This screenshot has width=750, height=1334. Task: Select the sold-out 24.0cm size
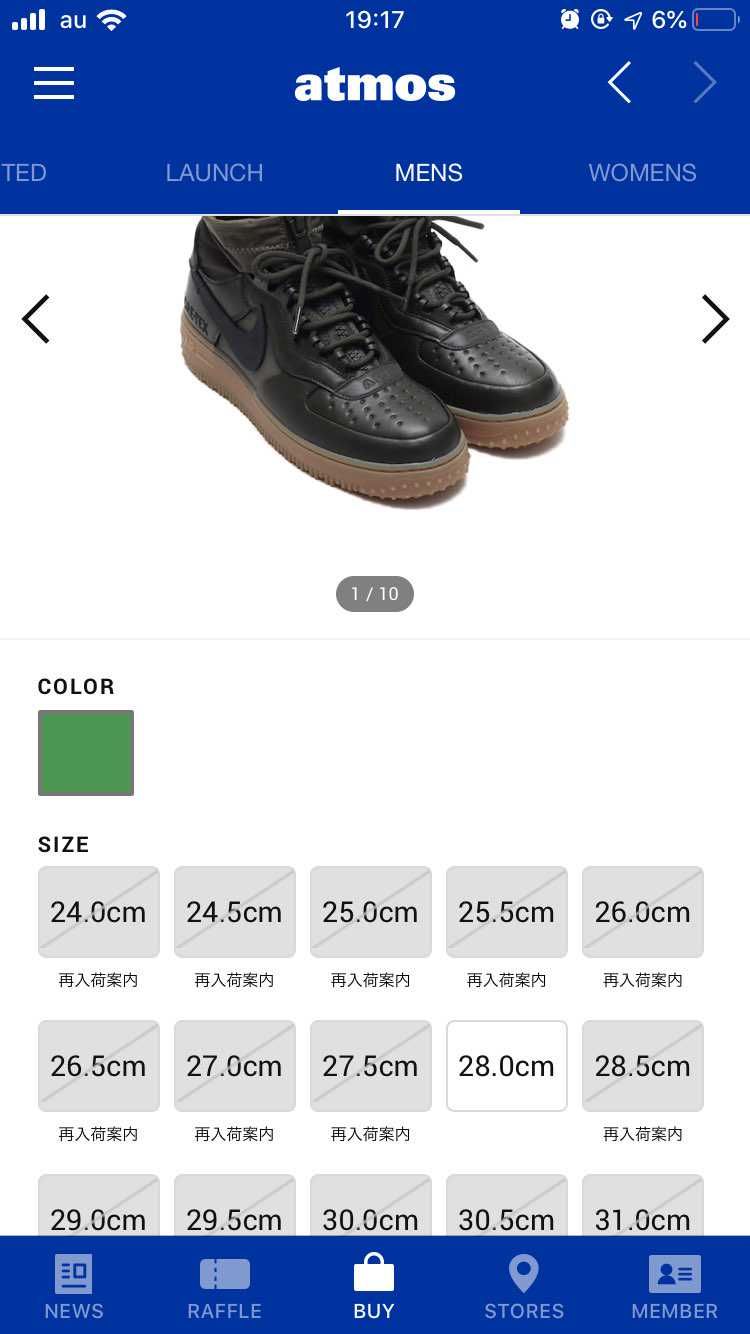99,912
